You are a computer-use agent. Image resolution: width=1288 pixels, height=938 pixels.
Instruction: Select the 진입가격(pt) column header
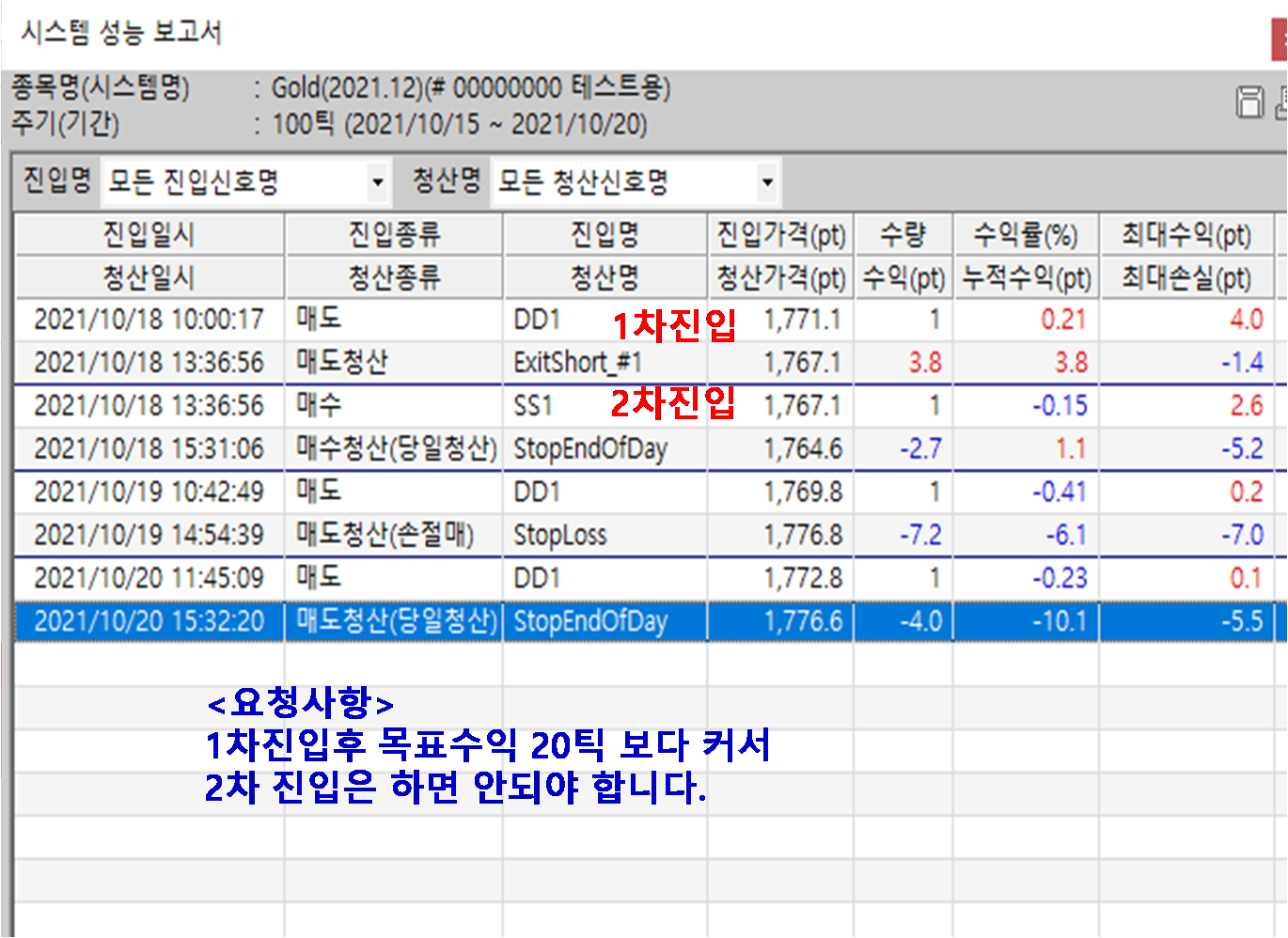click(x=780, y=235)
